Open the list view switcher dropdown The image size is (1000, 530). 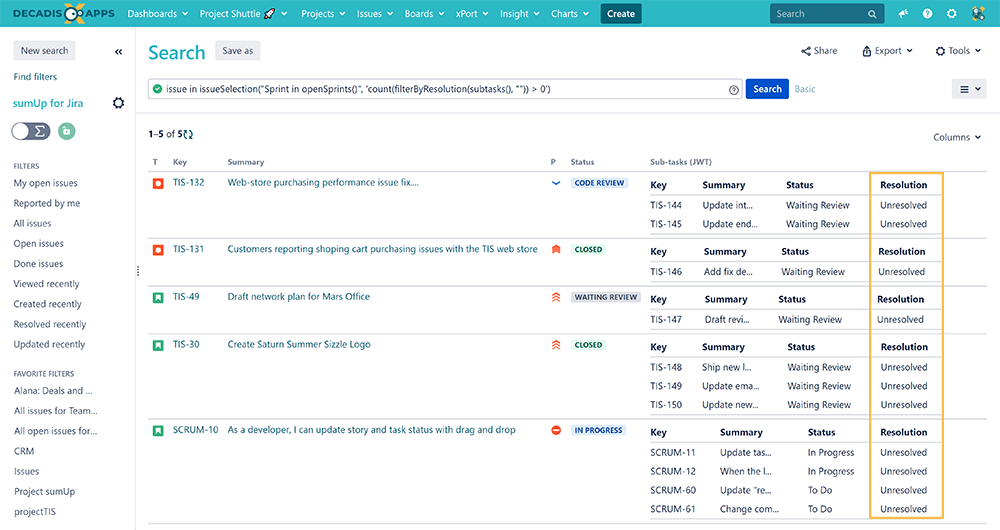point(969,89)
